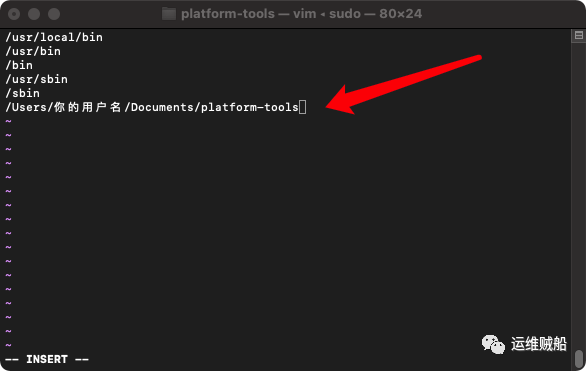Click the green zoom window button
Screen dimensions: 586x371
(x=54, y=14)
